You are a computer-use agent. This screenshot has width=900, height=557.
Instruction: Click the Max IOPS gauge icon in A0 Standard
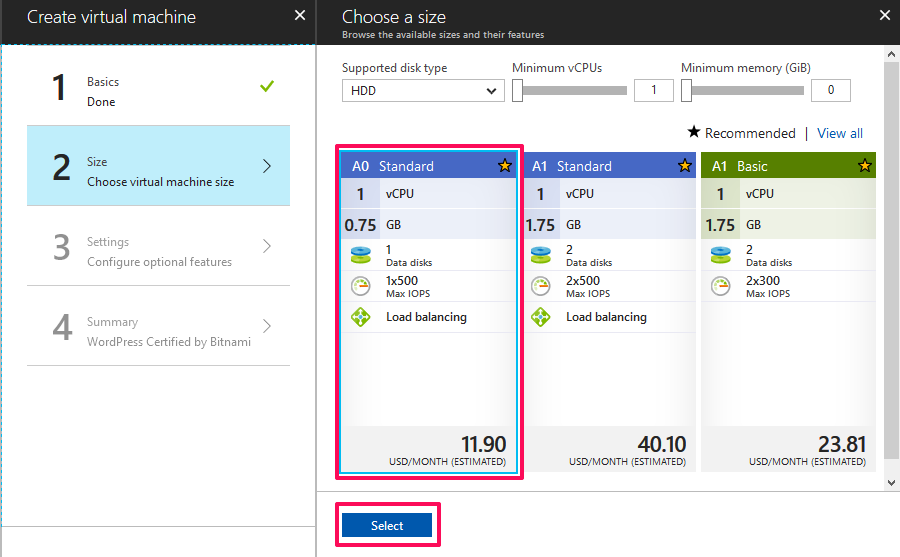coord(360,286)
